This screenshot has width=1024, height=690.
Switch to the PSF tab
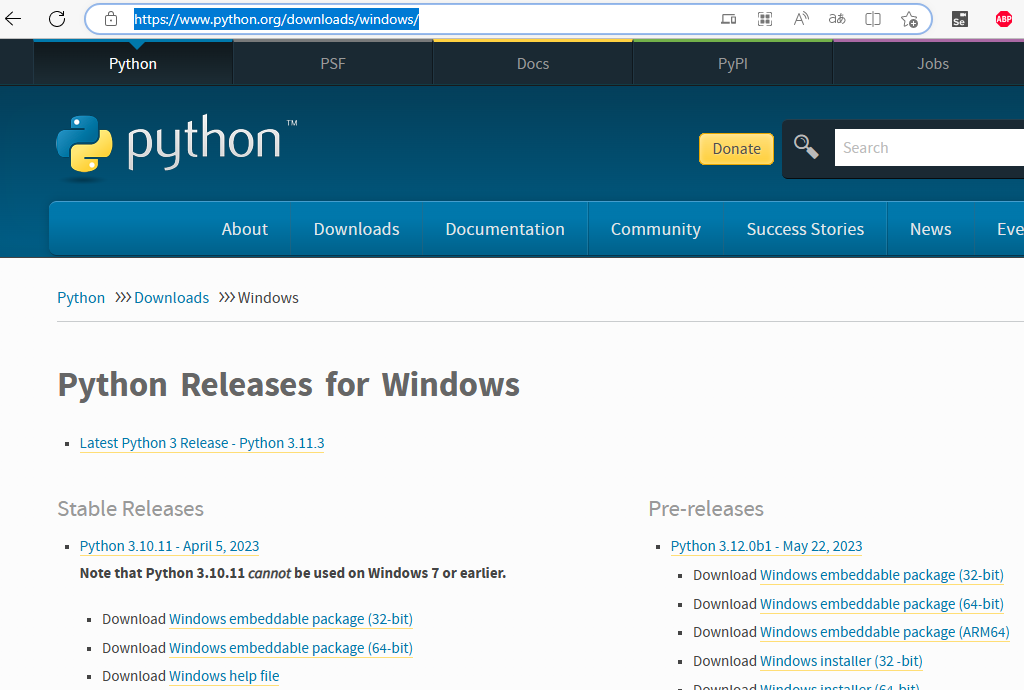click(332, 63)
